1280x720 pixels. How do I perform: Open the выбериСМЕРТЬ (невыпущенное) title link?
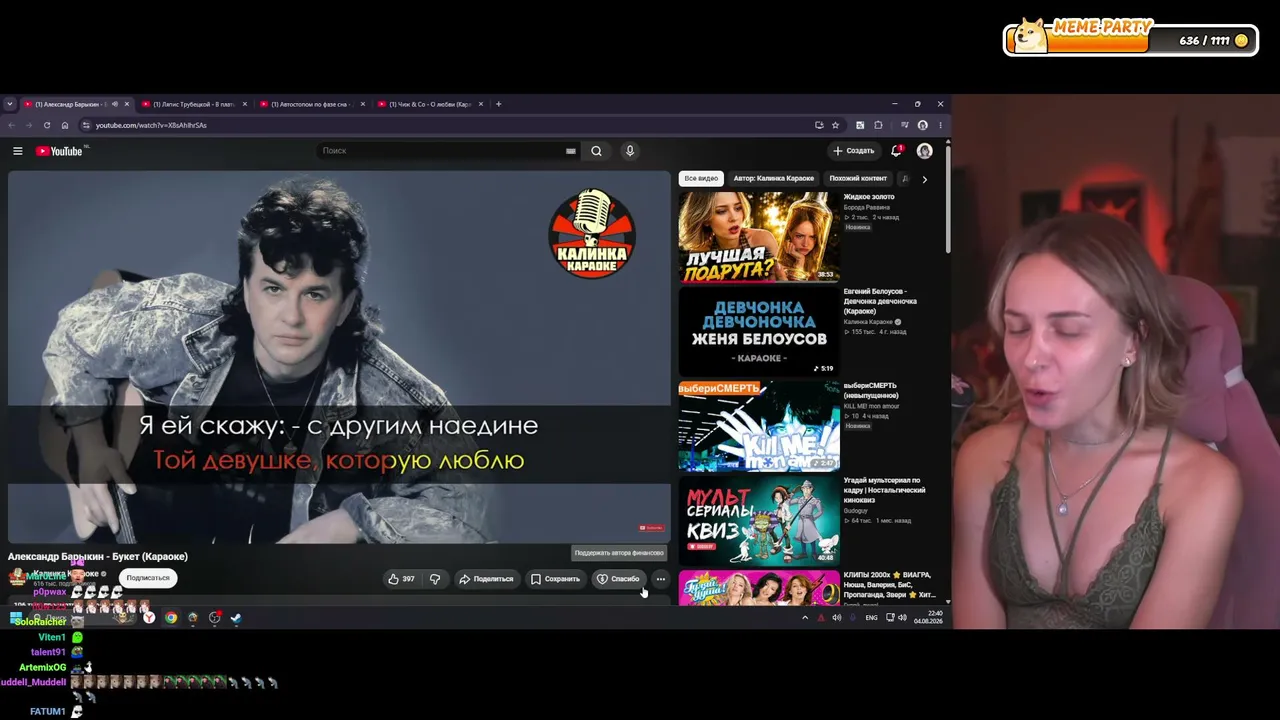point(871,390)
